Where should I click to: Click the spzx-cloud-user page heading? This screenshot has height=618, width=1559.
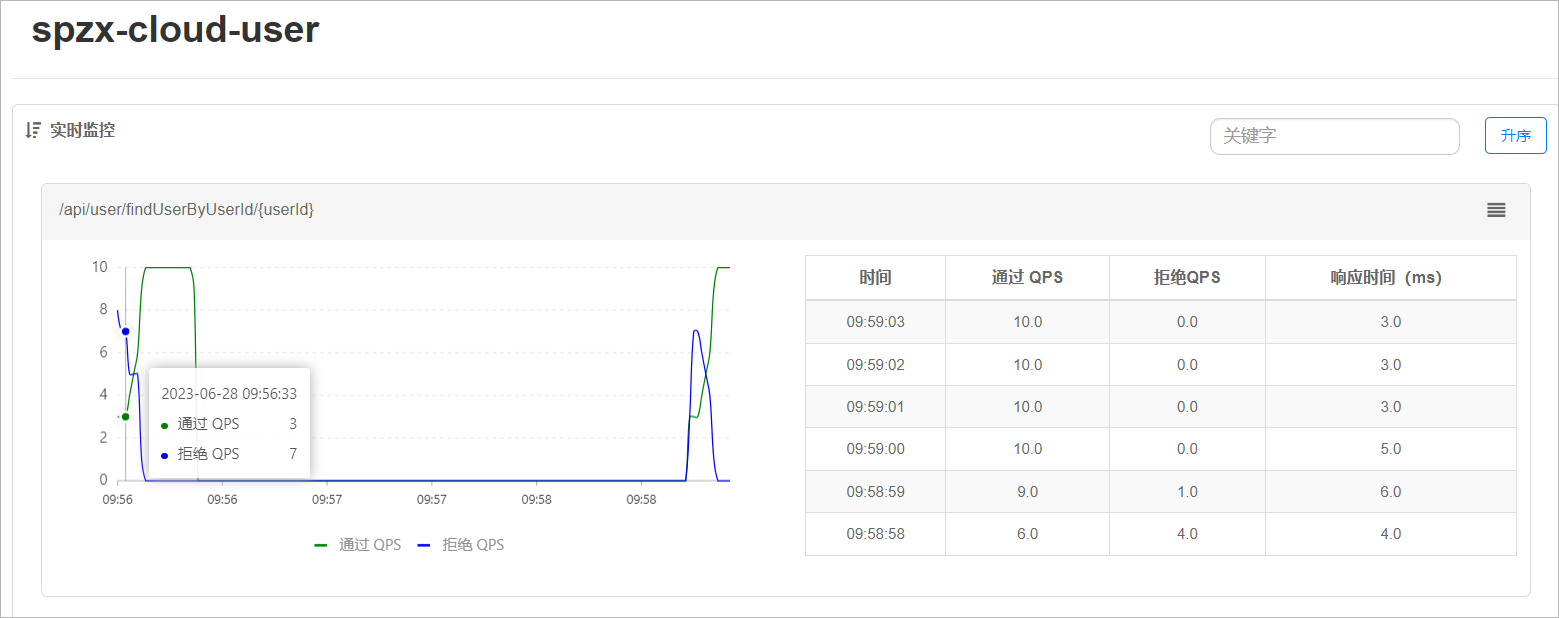(x=175, y=30)
